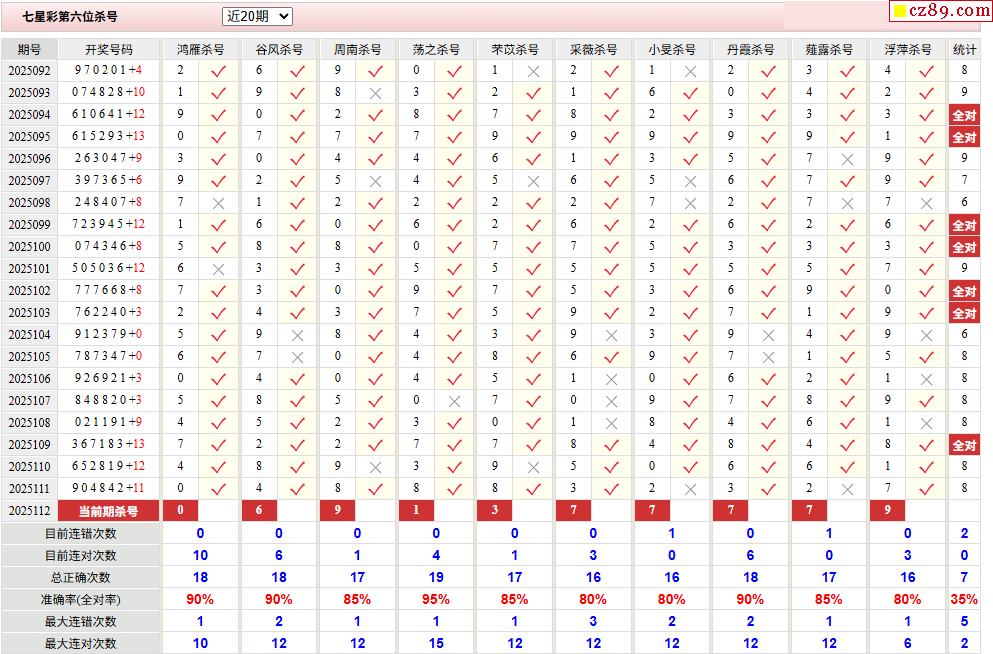Click the 谷风 cross mark in row 2025105
The height and width of the screenshot is (654, 993).
pyautogui.click(x=297, y=357)
